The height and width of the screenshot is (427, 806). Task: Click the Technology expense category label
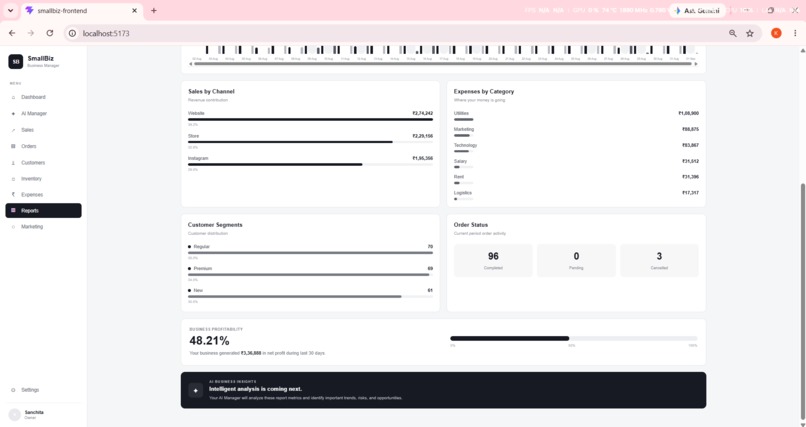tap(466, 145)
